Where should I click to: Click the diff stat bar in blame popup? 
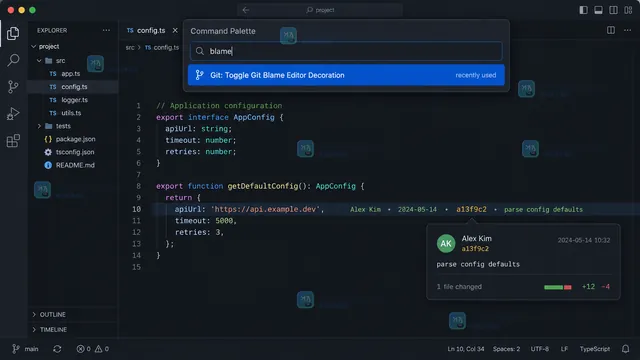pyautogui.click(x=558, y=287)
